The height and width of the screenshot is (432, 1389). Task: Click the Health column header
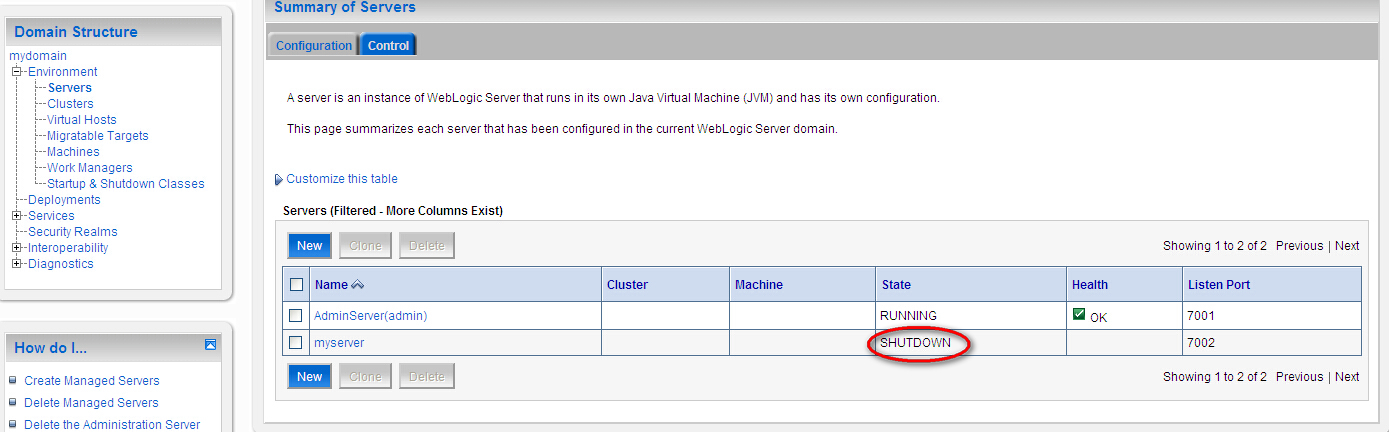click(x=1090, y=285)
